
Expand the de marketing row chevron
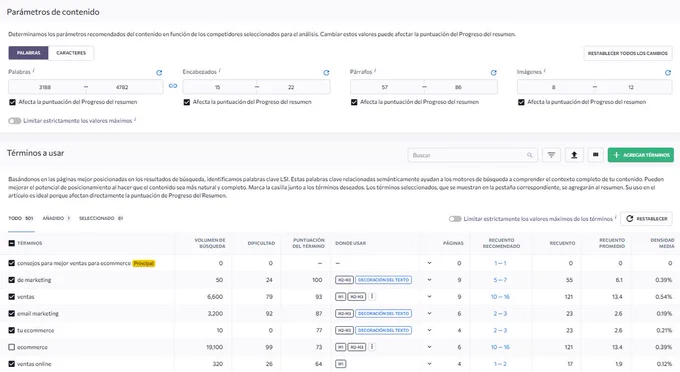pyautogui.click(x=429, y=280)
